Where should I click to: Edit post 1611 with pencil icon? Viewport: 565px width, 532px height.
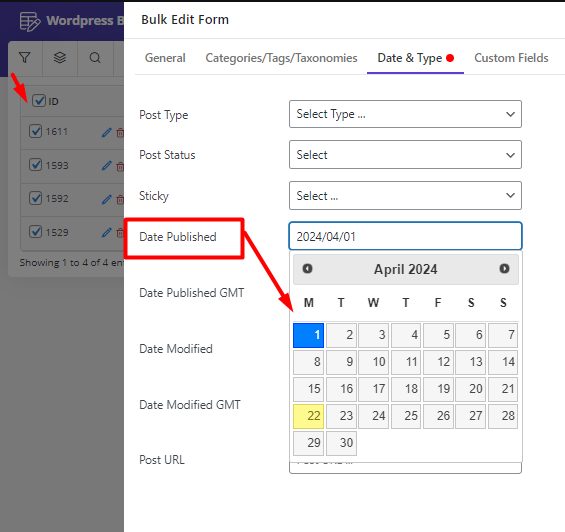(107, 133)
